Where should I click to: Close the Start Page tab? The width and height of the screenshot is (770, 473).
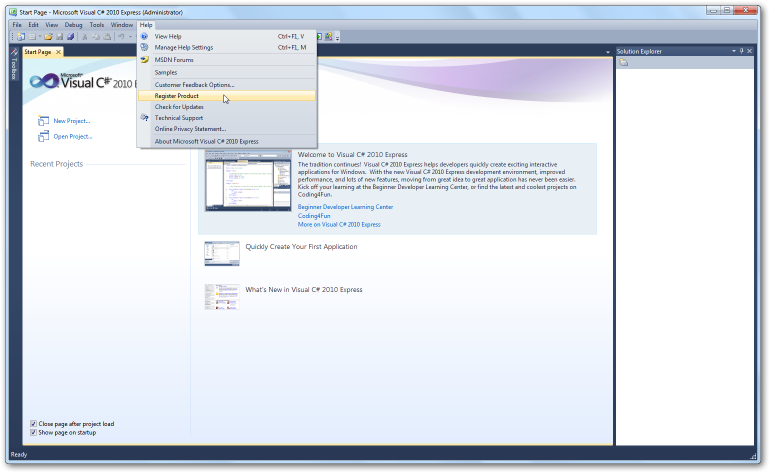[58, 52]
